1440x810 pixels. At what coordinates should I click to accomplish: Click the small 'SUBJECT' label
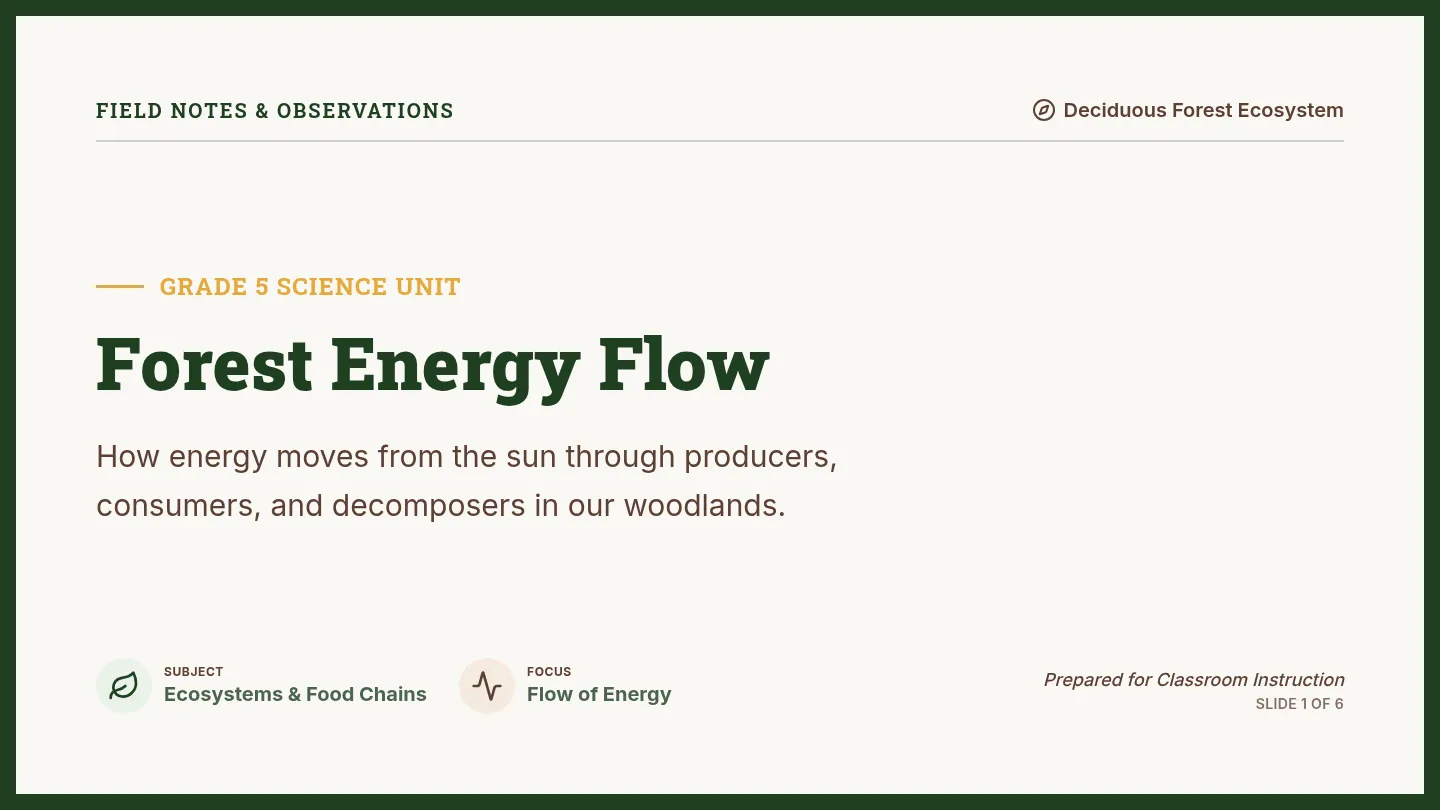click(x=193, y=672)
